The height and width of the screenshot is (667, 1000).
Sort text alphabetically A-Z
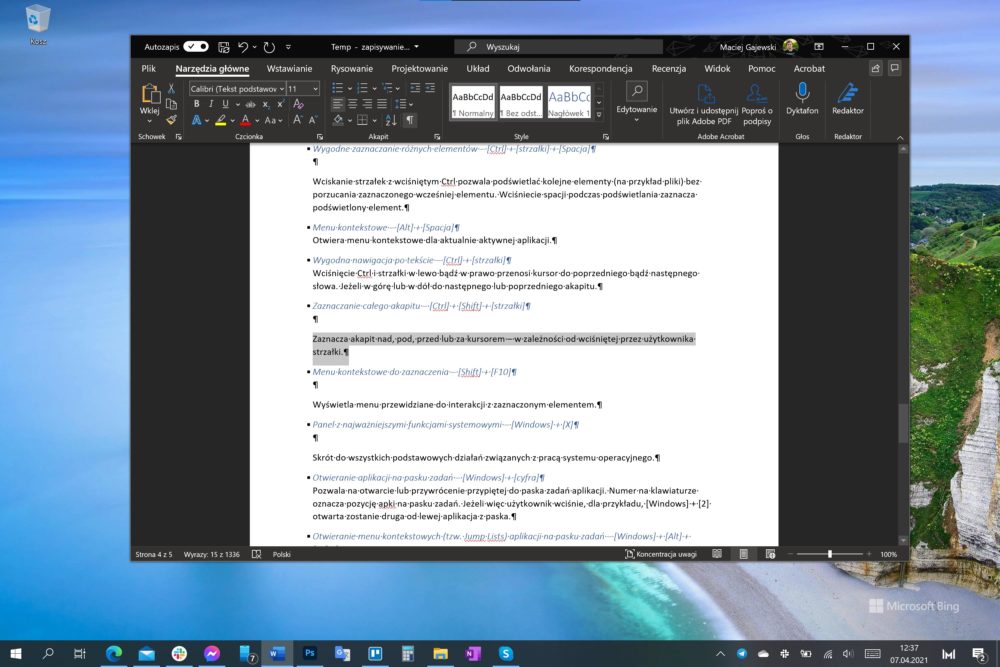point(391,120)
